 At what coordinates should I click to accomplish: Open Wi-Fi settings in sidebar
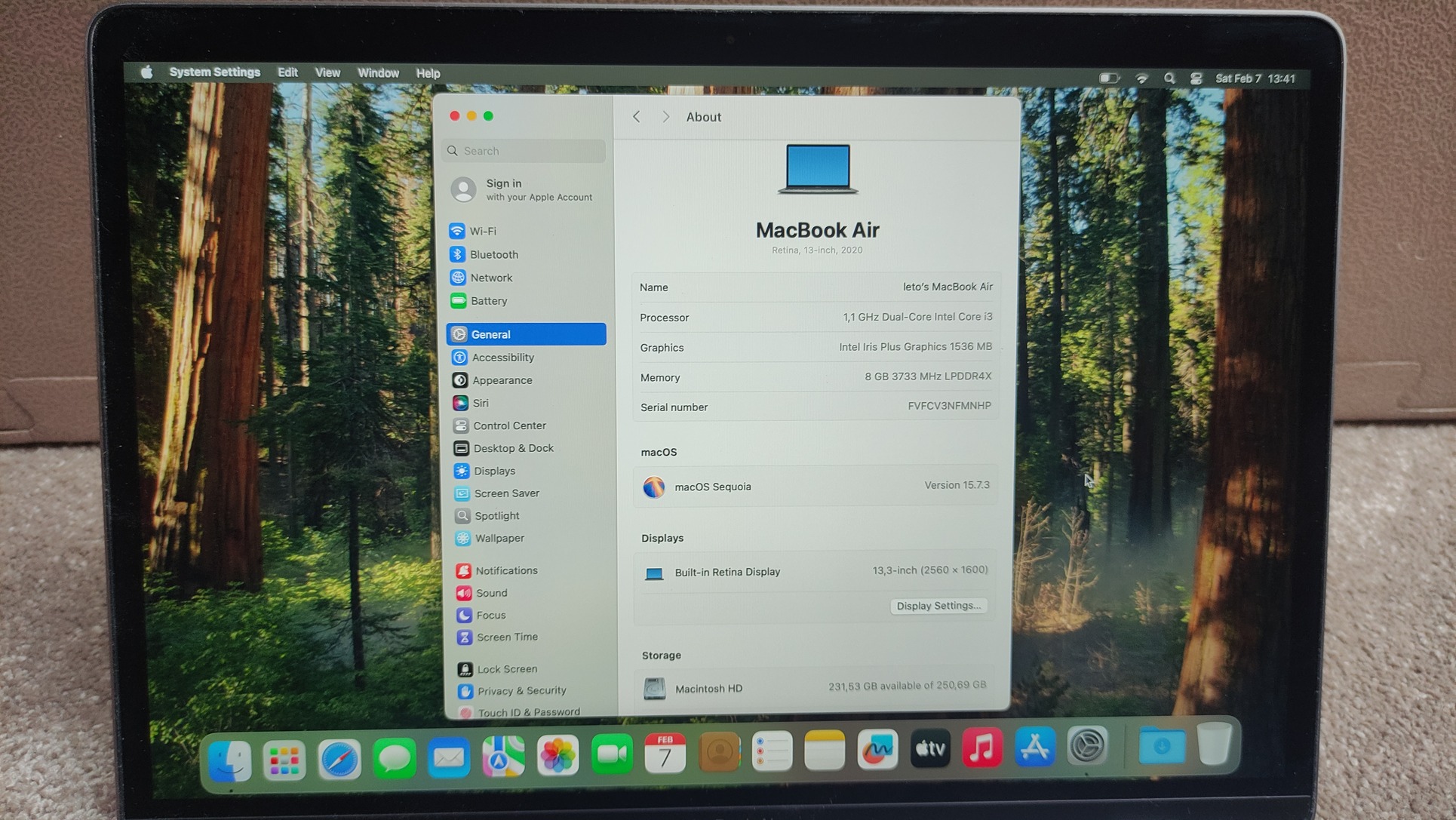coord(483,231)
